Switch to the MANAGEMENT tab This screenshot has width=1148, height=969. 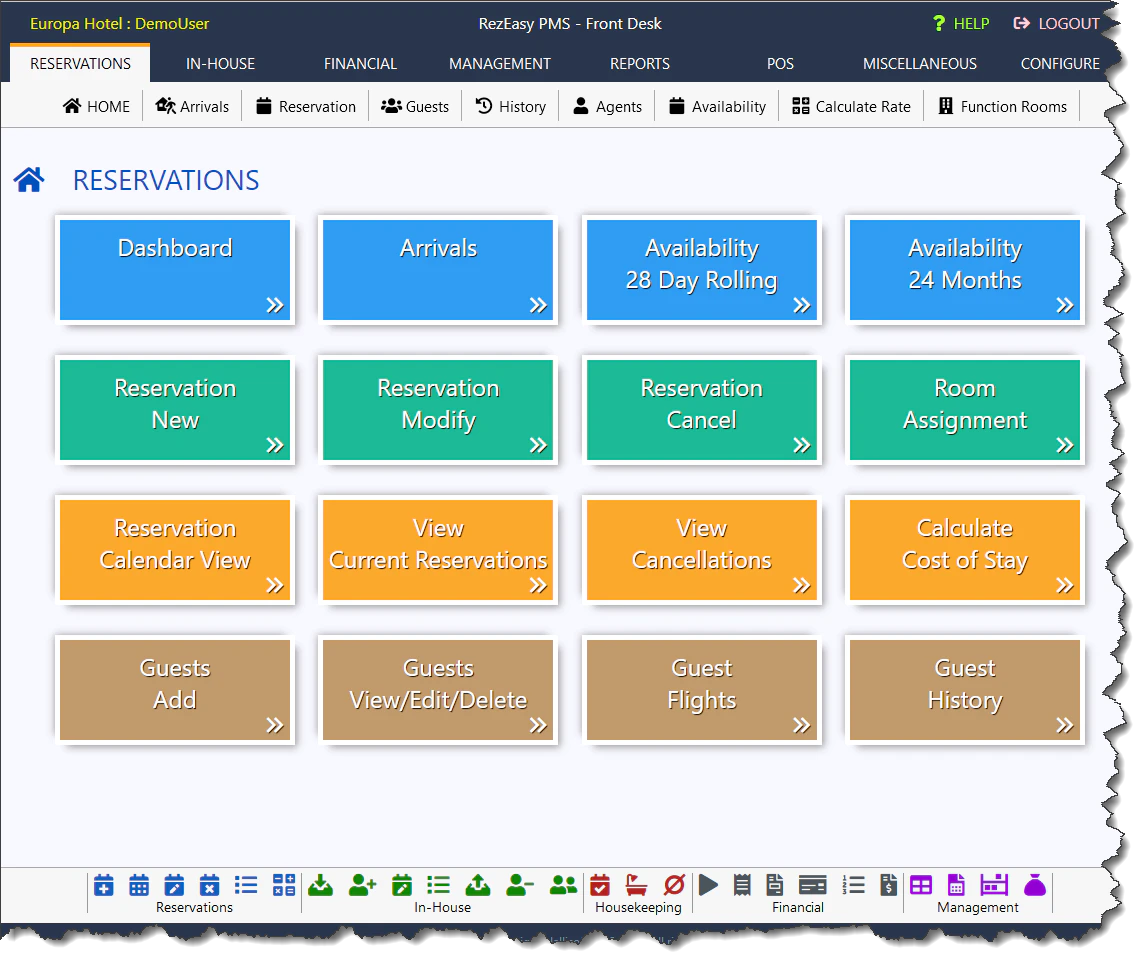(500, 63)
